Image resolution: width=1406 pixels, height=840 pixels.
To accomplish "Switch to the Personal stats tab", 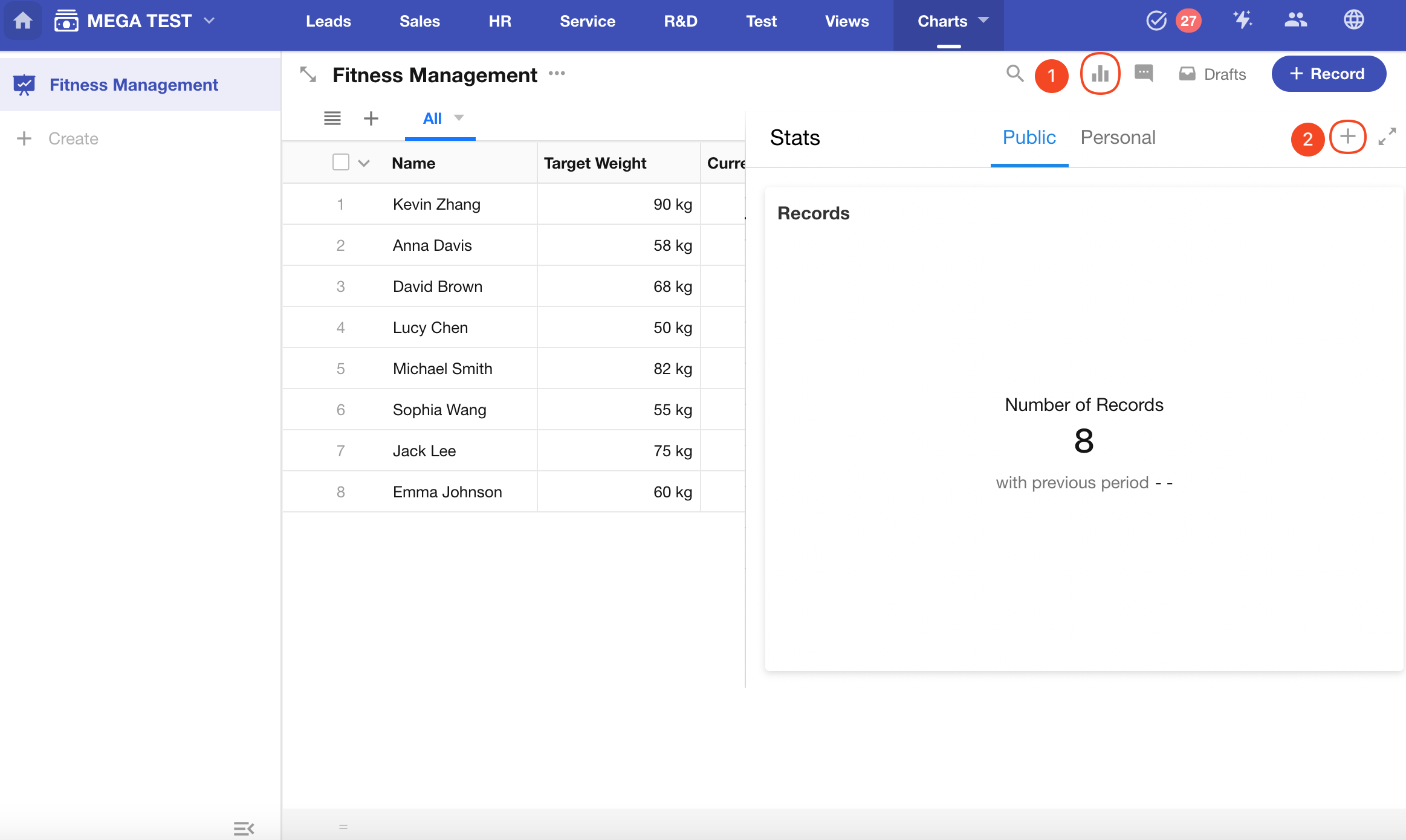I will tap(1118, 138).
